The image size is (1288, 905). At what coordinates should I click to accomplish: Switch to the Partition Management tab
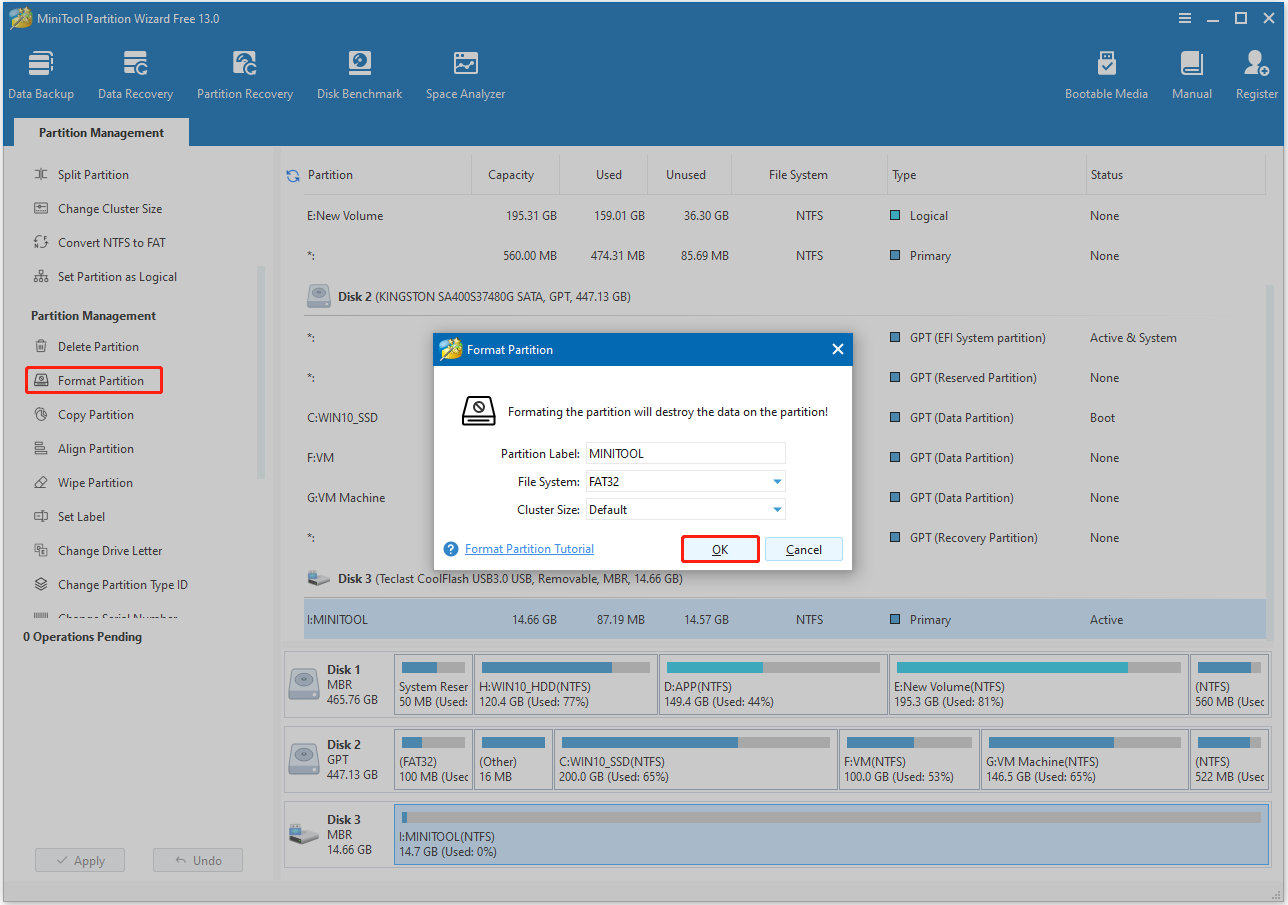(x=100, y=132)
